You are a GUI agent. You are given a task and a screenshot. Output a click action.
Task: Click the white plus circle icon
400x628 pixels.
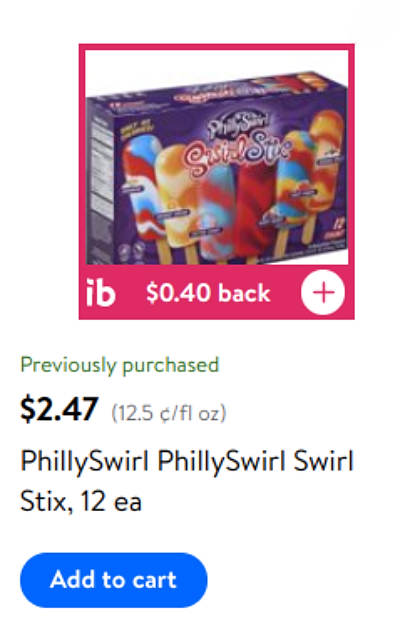pyautogui.click(x=323, y=292)
